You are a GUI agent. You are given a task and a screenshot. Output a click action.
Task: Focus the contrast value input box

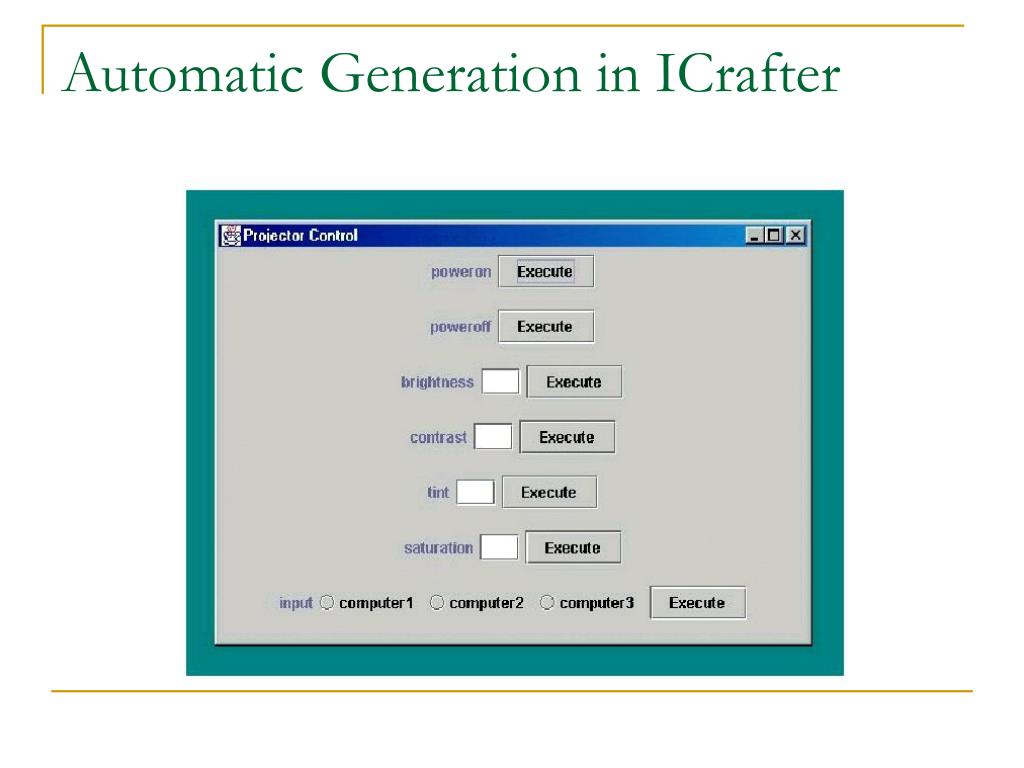click(493, 436)
